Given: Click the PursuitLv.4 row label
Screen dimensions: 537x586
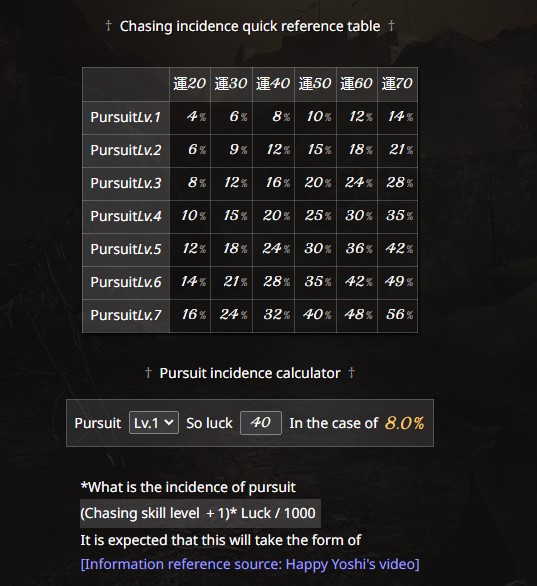Looking at the screenshot, I should 126,216.
